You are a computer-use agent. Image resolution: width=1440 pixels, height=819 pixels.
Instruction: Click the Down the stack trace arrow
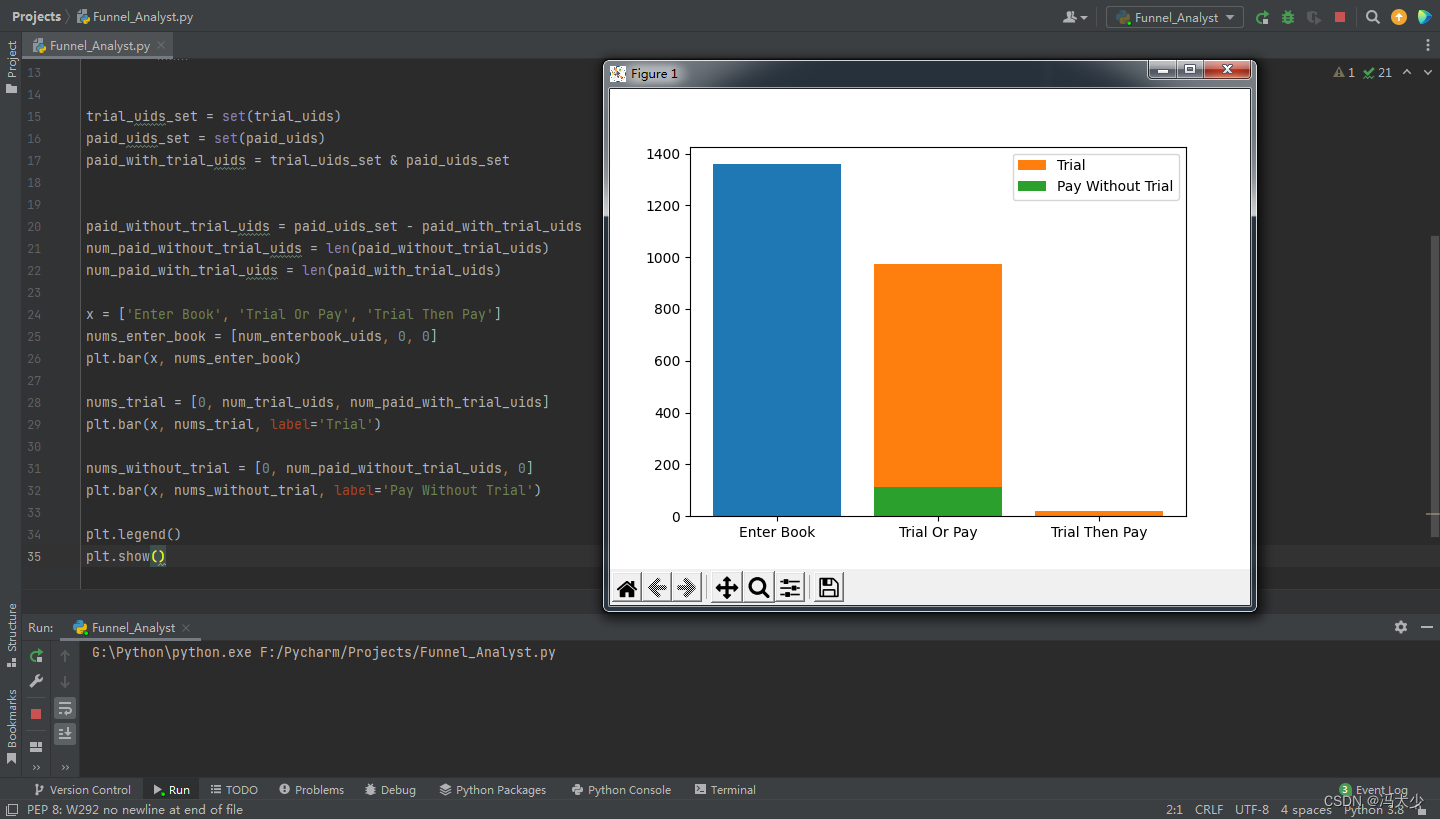(65, 682)
